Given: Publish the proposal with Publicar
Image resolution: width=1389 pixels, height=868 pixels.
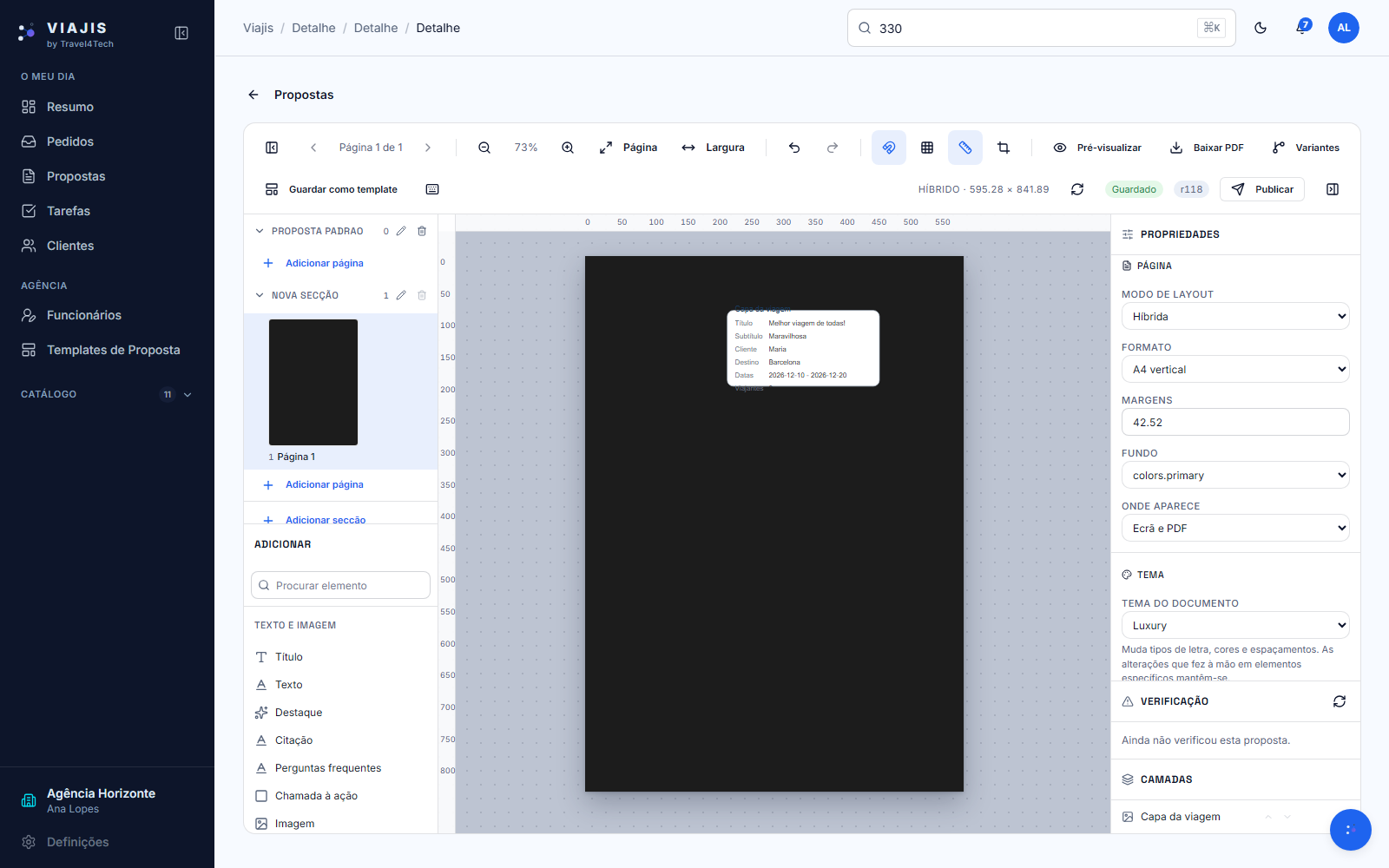Looking at the screenshot, I should point(1262,189).
